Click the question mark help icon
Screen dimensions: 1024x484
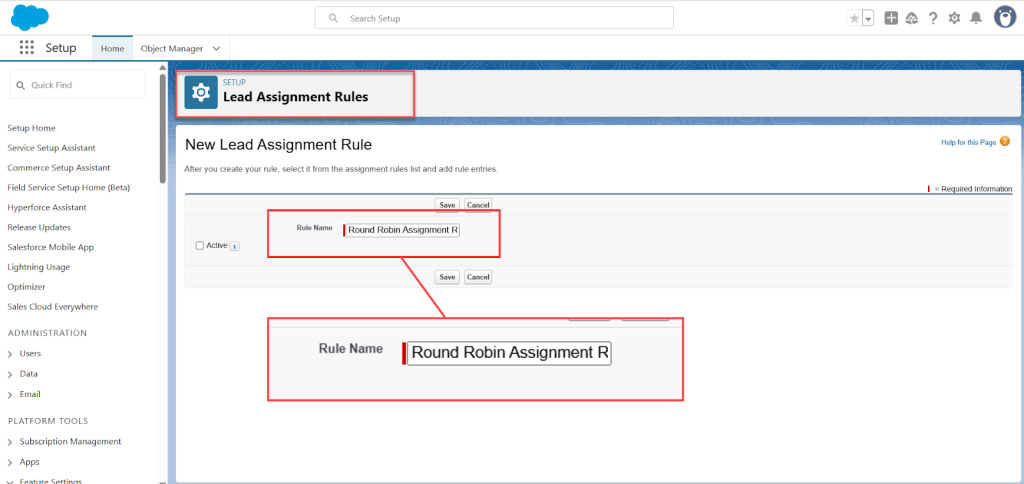tap(933, 18)
